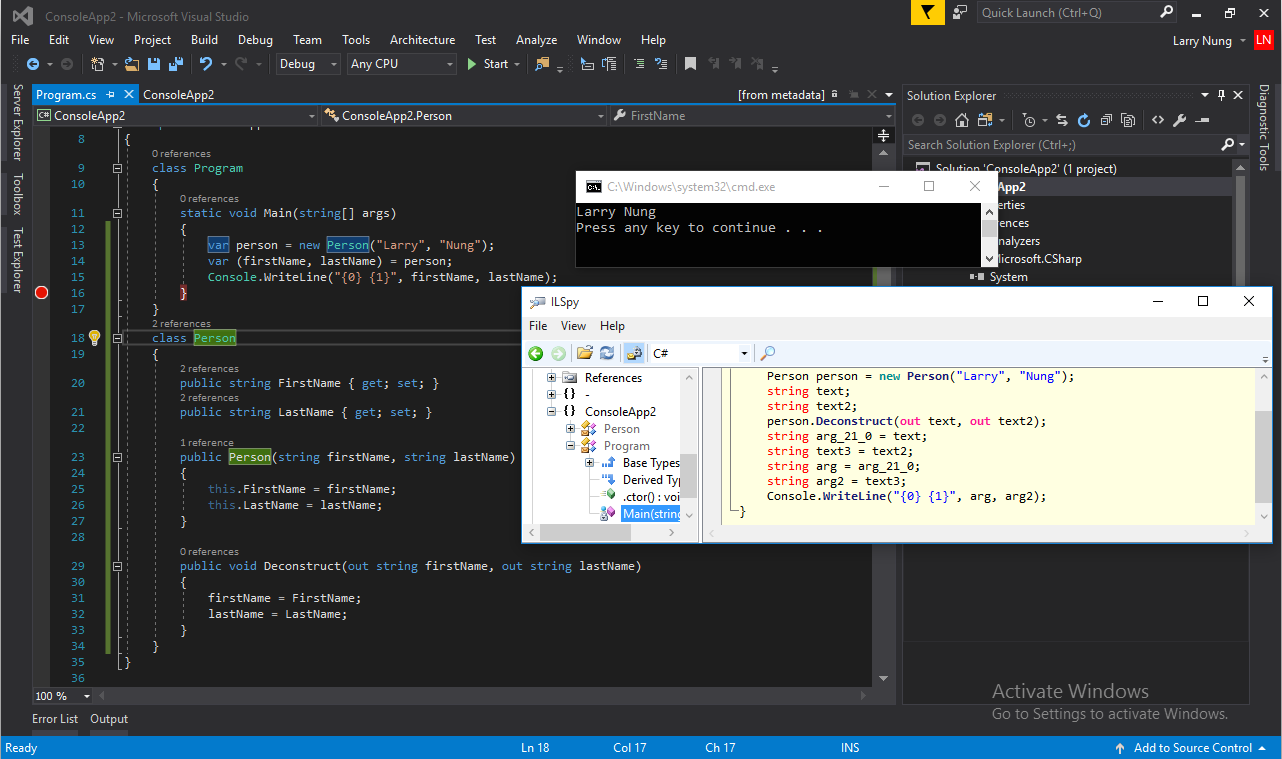1282x759 pixels.
Task: Switch to the ConsoleApp2 editor tab
Action: point(178,95)
